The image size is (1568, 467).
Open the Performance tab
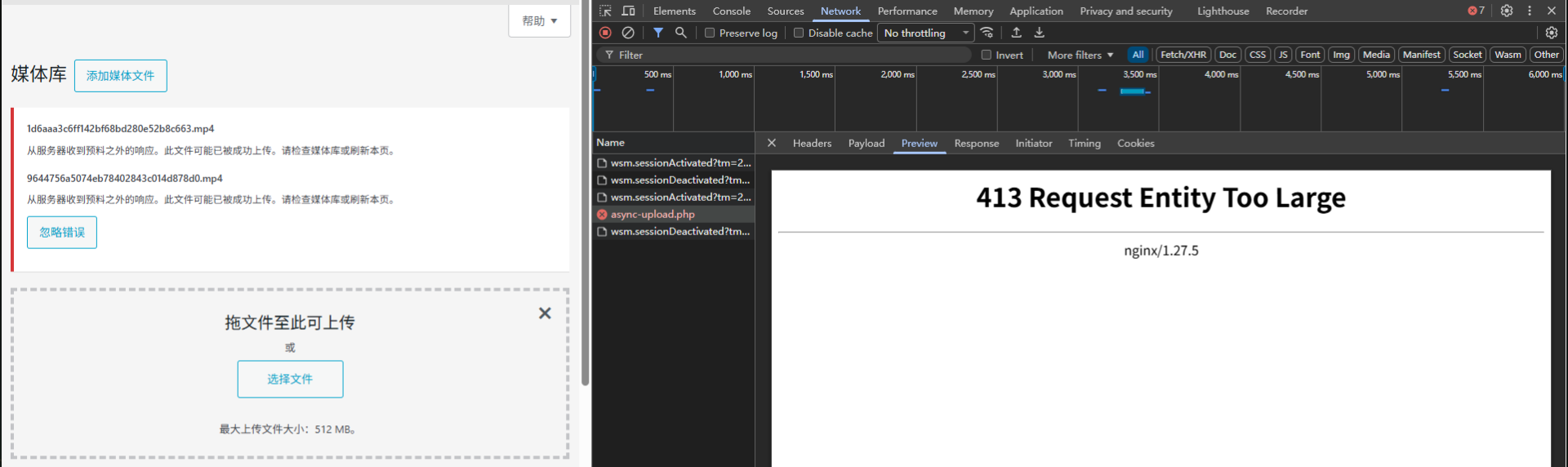(x=907, y=11)
